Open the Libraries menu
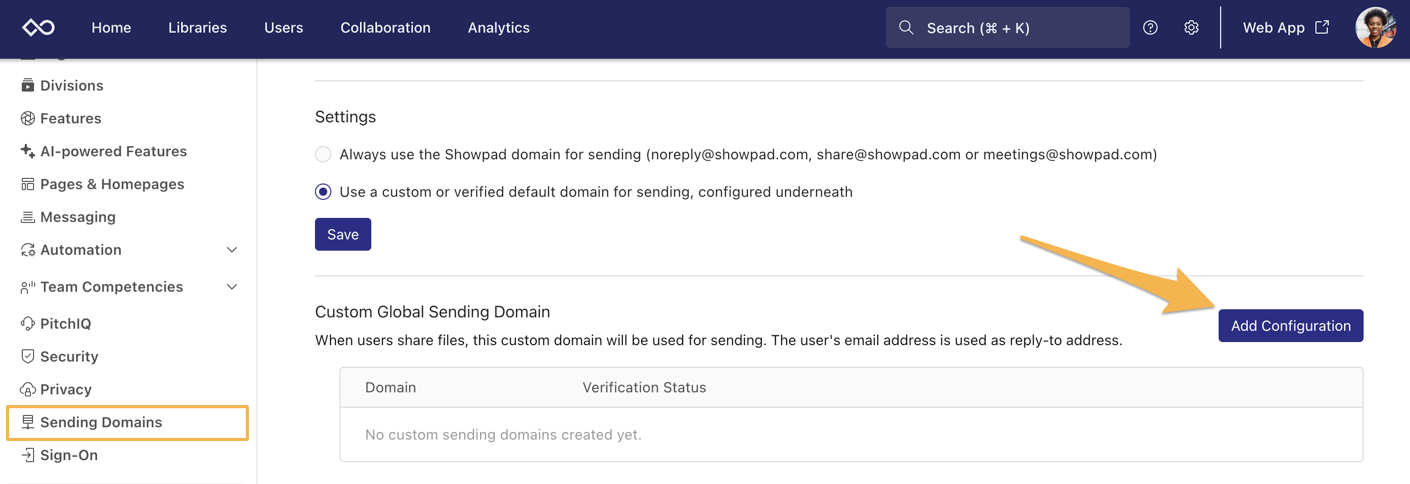 tap(197, 28)
